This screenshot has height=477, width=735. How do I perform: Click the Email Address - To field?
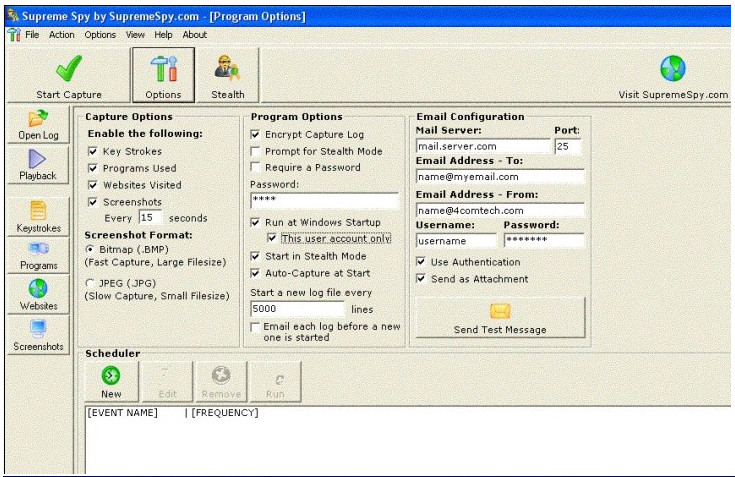pyautogui.click(x=500, y=177)
